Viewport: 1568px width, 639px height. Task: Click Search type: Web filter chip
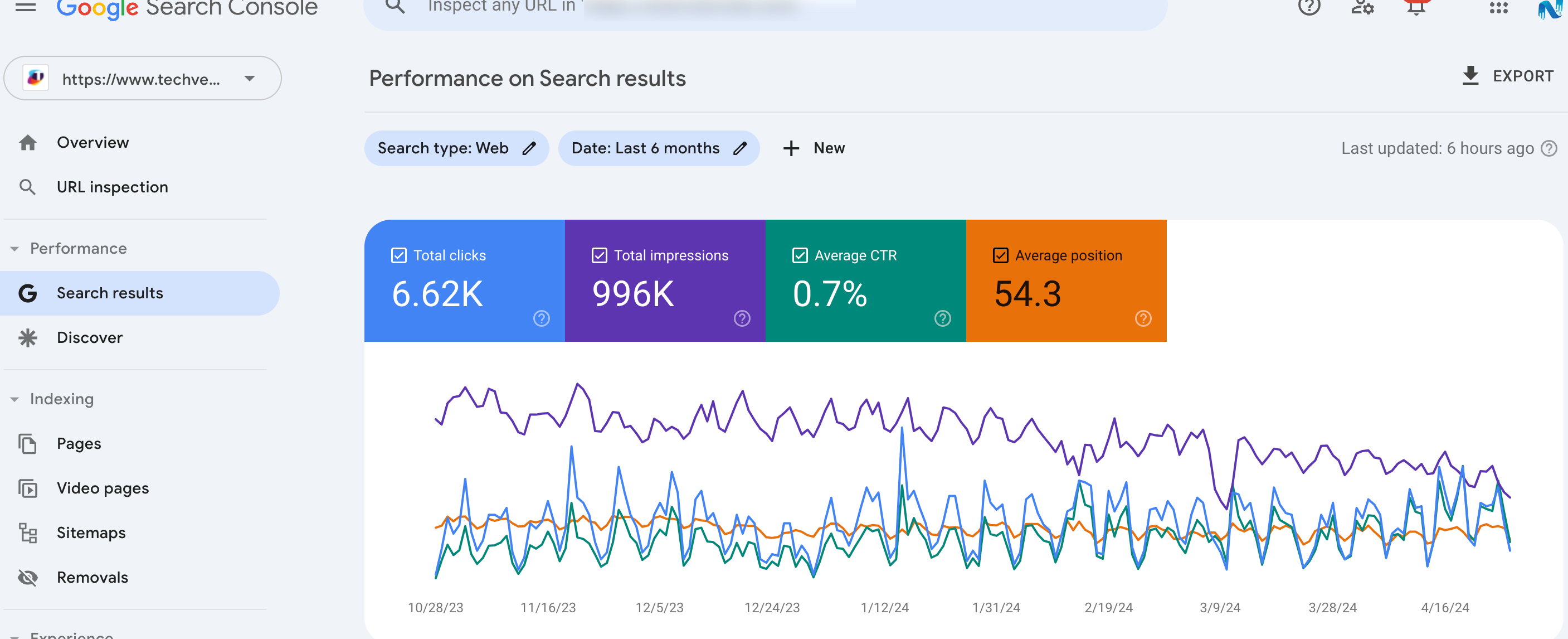pyautogui.click(x=456, y=148)
